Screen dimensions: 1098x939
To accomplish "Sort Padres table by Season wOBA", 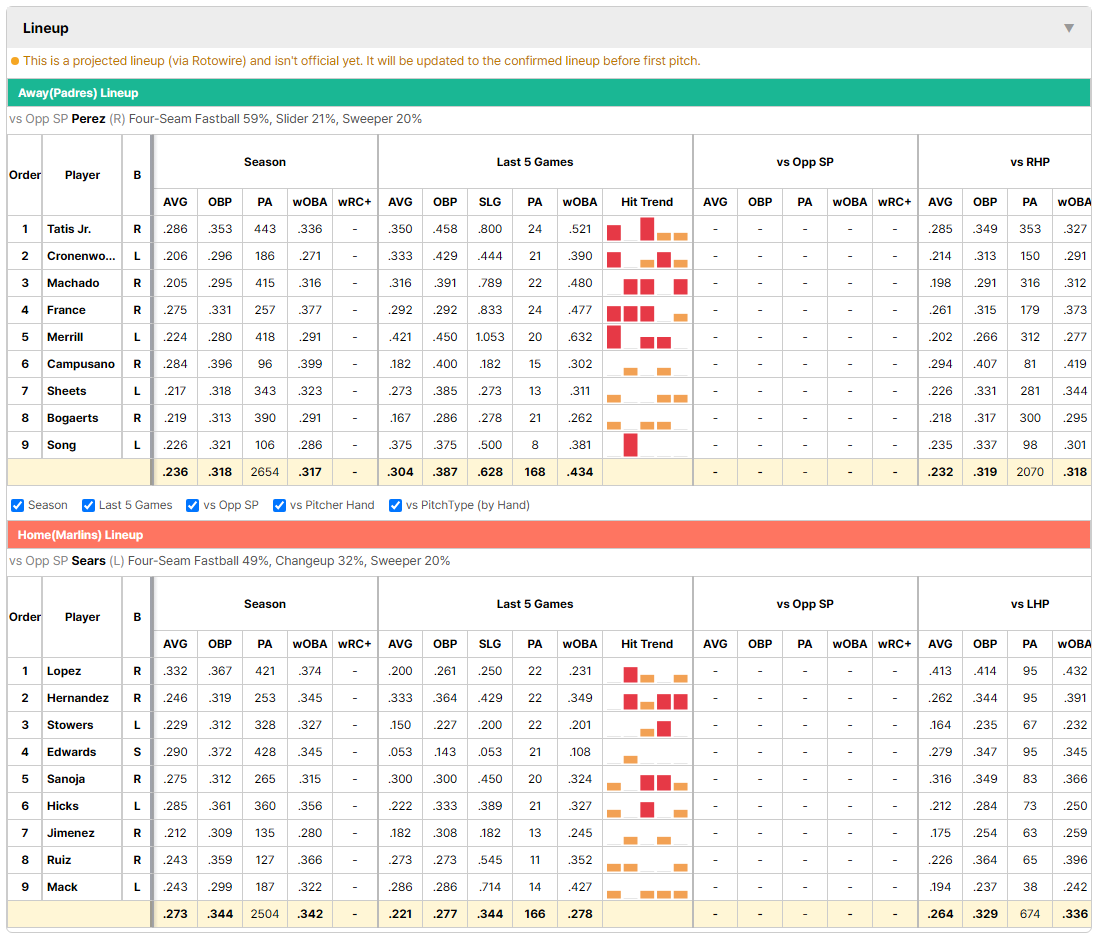I will click(310, 202).
